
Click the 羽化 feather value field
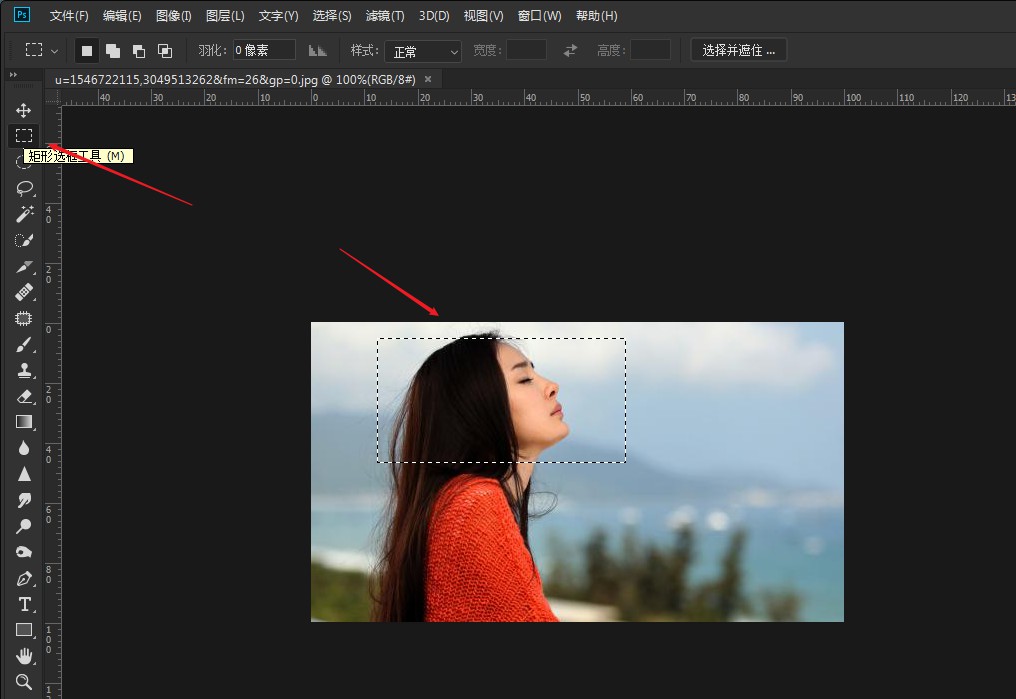[x=263, y=50]
